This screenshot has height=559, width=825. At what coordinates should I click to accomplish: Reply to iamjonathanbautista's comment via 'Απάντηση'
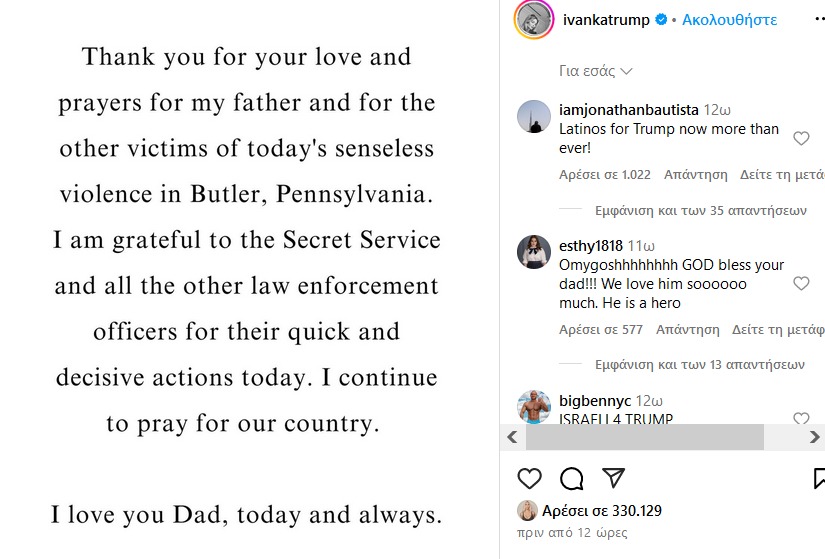pyautogui.click(x=695, y=174)
